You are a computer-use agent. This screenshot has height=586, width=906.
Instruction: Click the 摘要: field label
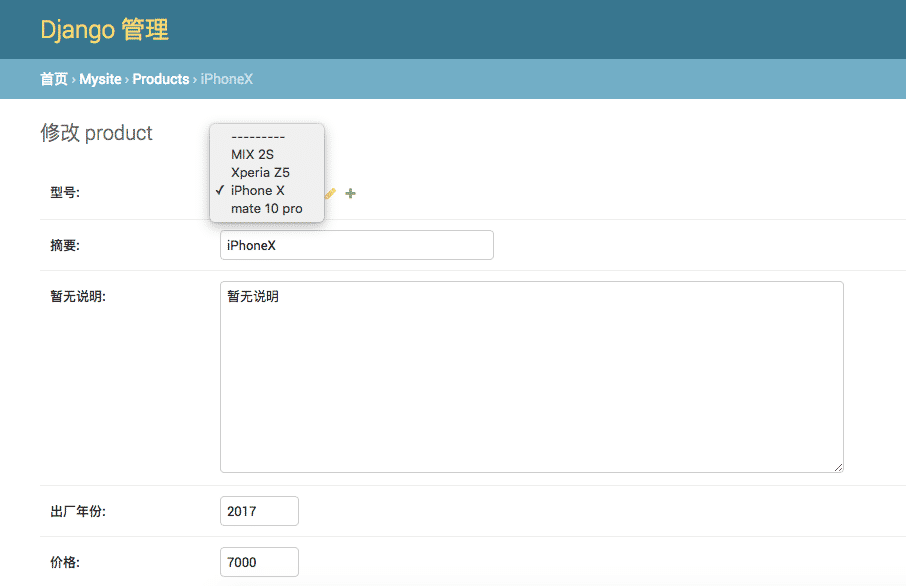(65, 245)
